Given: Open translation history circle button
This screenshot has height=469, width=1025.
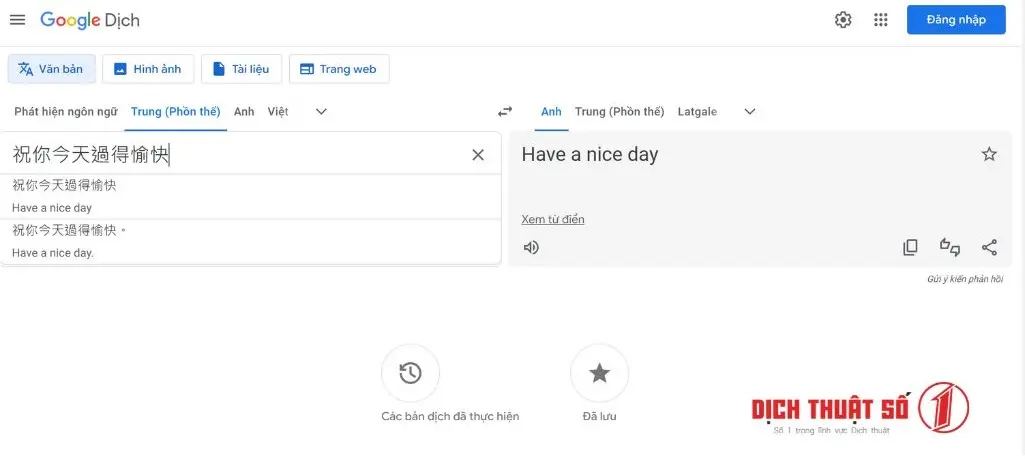Looking at the screenshot, I should 411,373.
